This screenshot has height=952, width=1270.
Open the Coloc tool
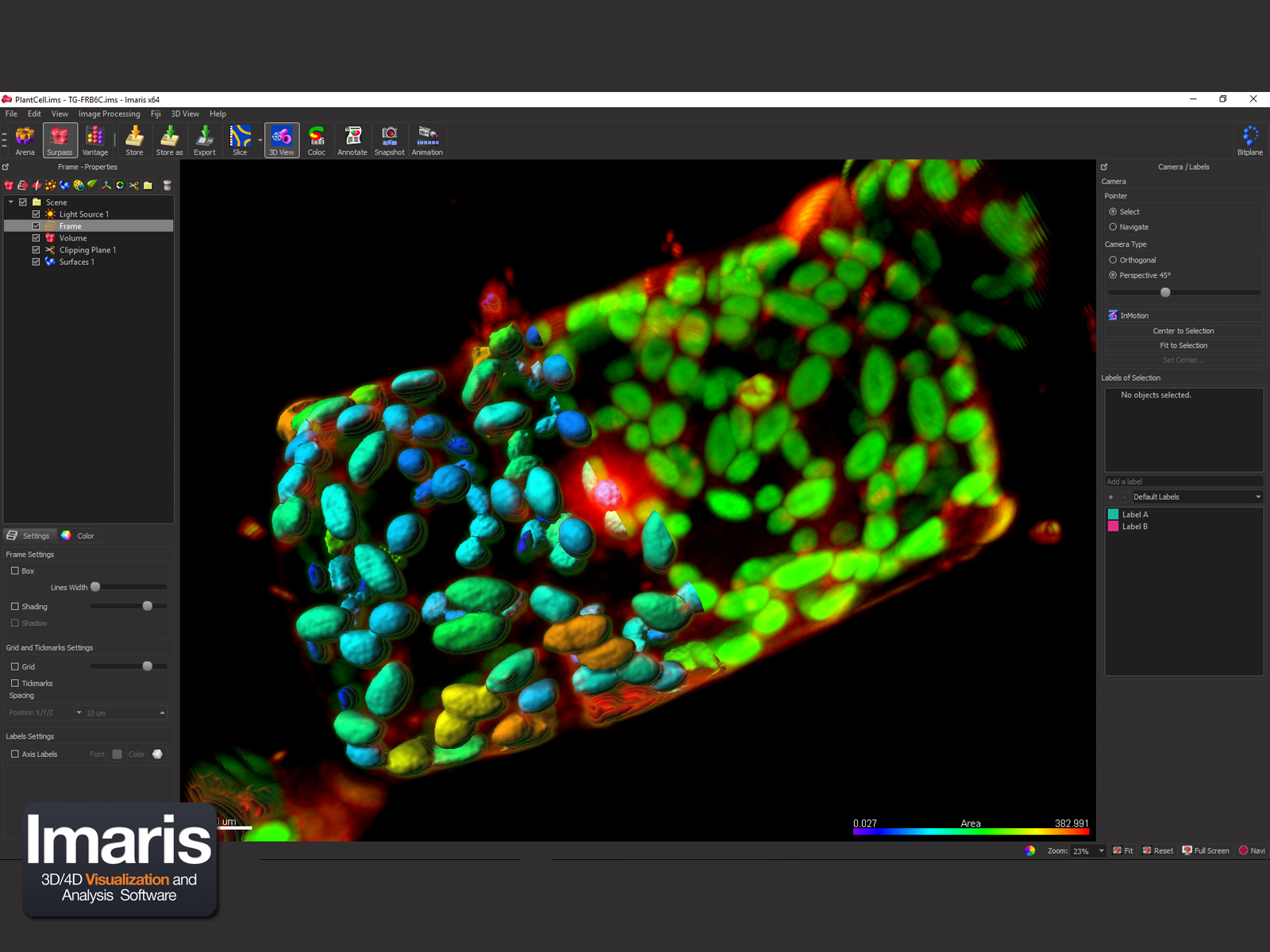click(x=316, y=140)
